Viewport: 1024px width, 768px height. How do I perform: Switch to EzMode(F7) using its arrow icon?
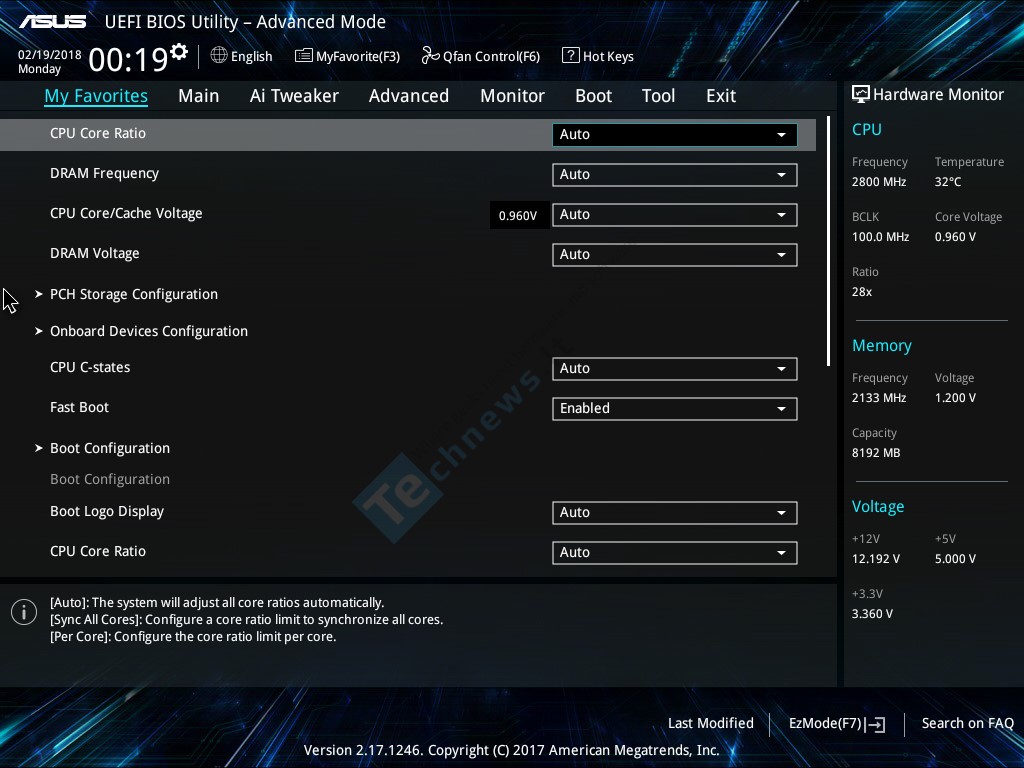pos(875,724)
